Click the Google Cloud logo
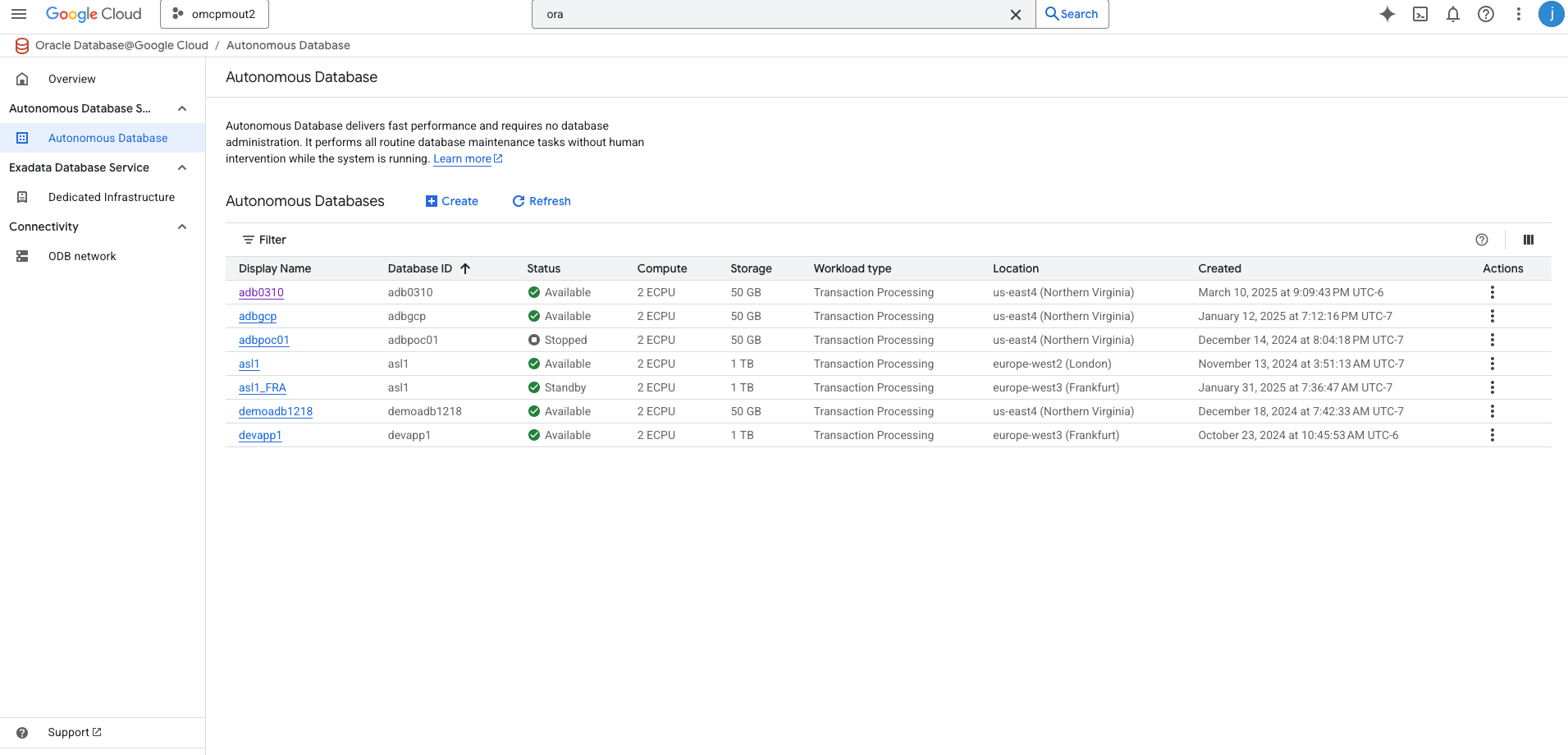 pos(94,14)
